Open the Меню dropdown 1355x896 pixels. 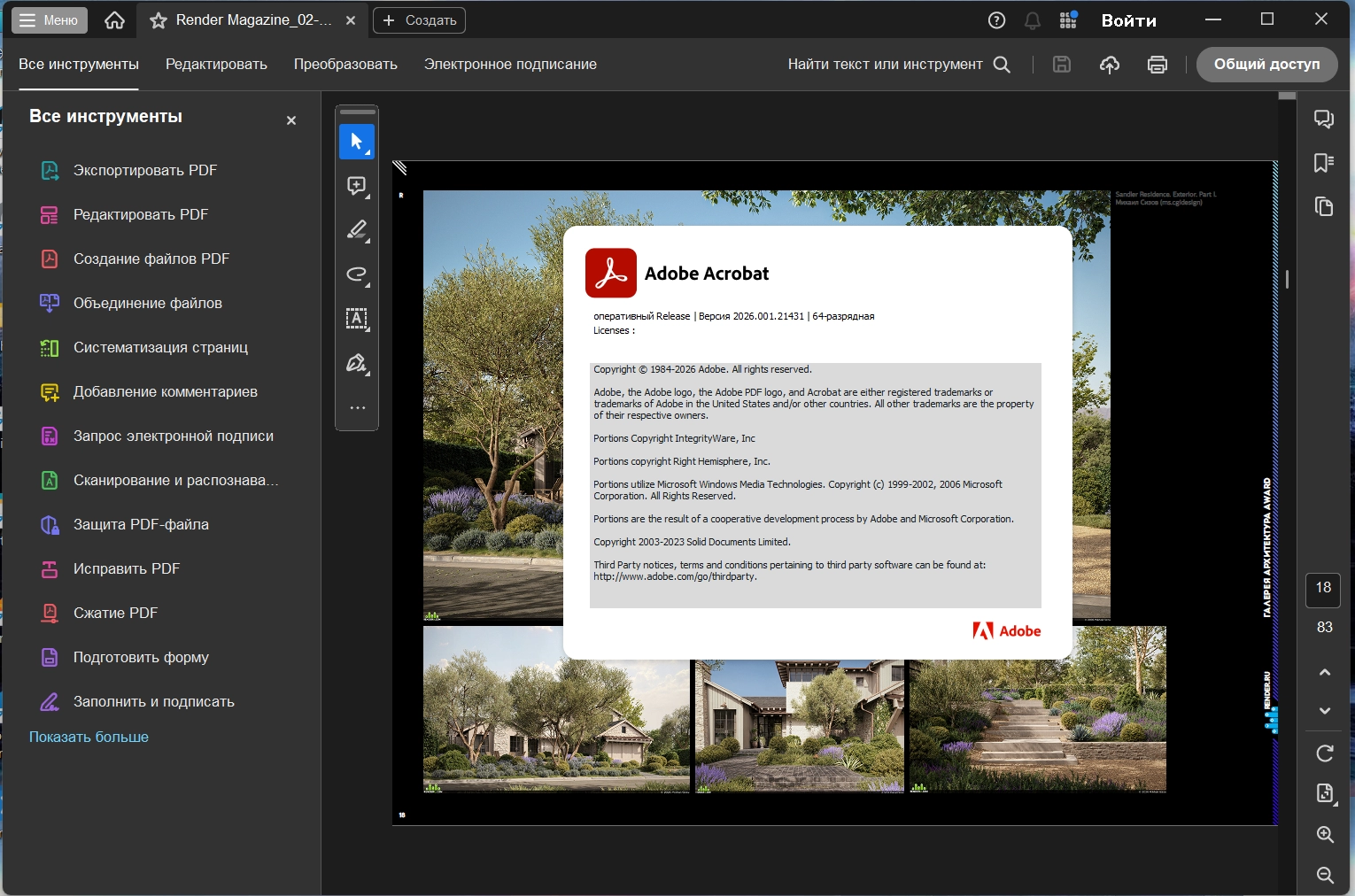point(50,20)
